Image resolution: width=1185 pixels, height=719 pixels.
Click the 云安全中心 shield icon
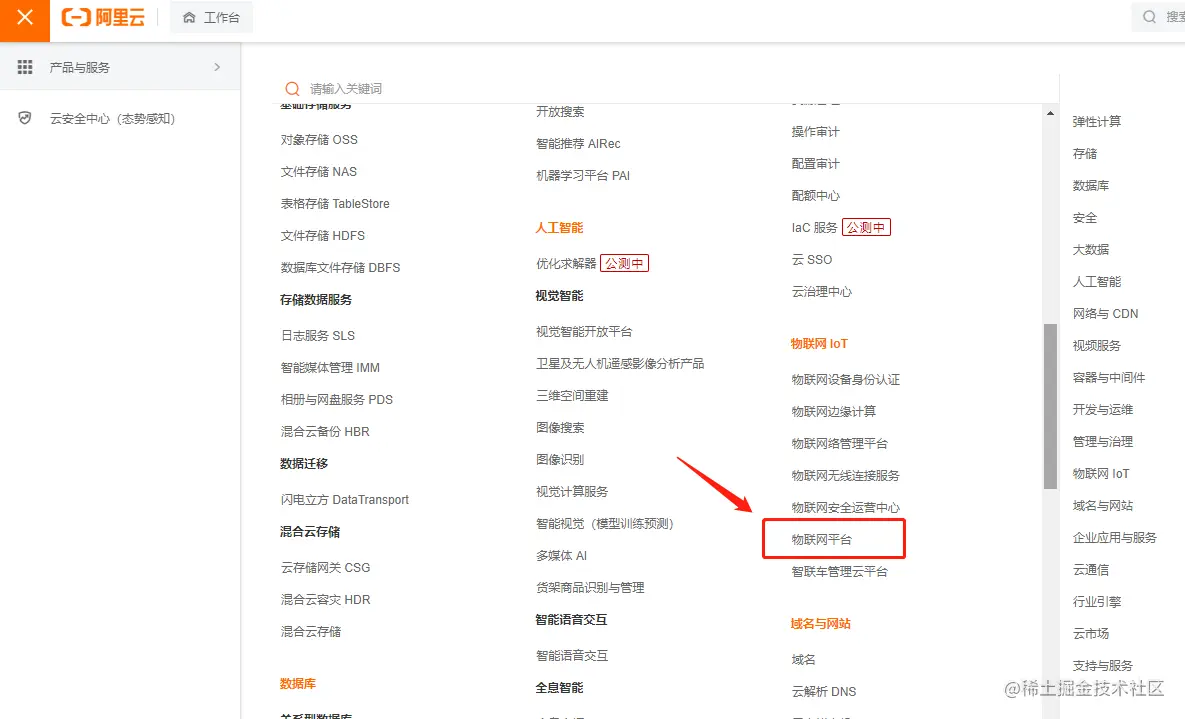tap(25, 118)
